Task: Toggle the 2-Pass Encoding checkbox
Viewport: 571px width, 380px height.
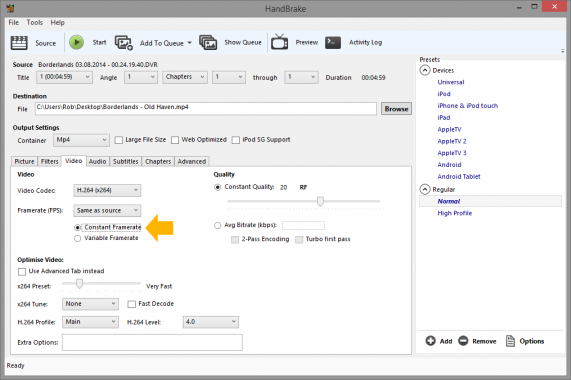Action: (x=235, y=240)
